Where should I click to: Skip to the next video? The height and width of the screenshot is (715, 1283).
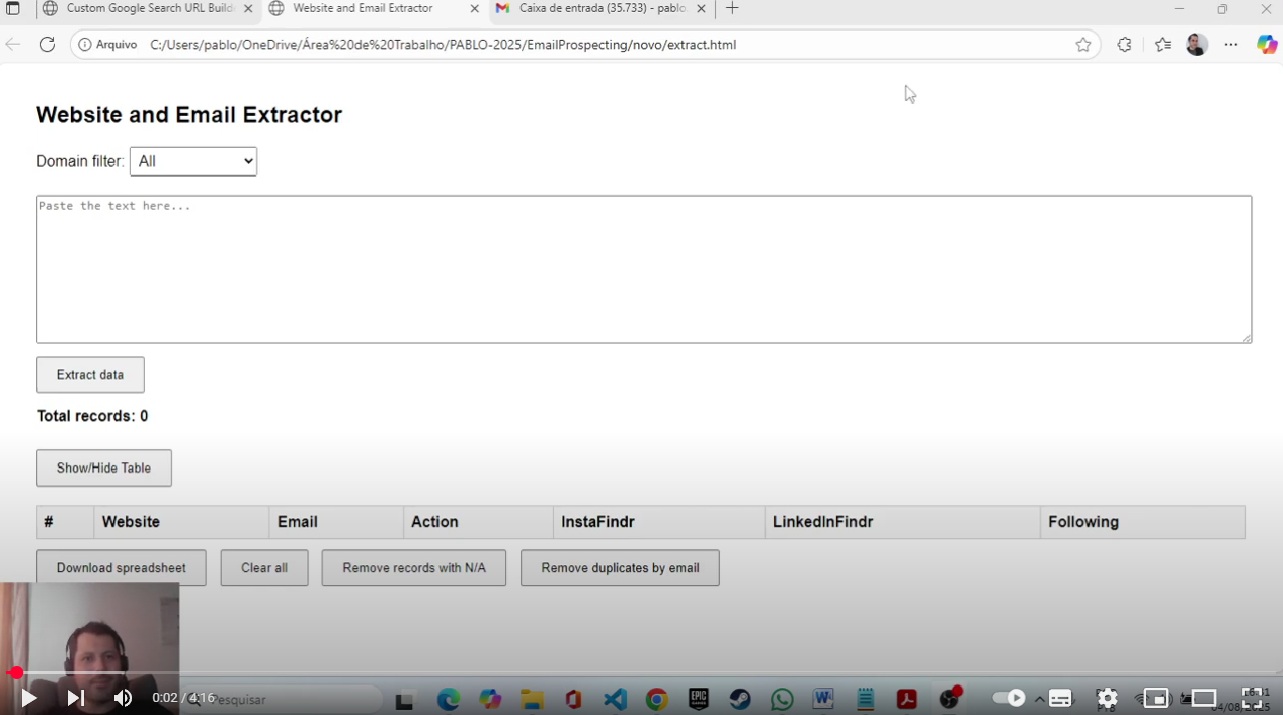coord(76,698)
